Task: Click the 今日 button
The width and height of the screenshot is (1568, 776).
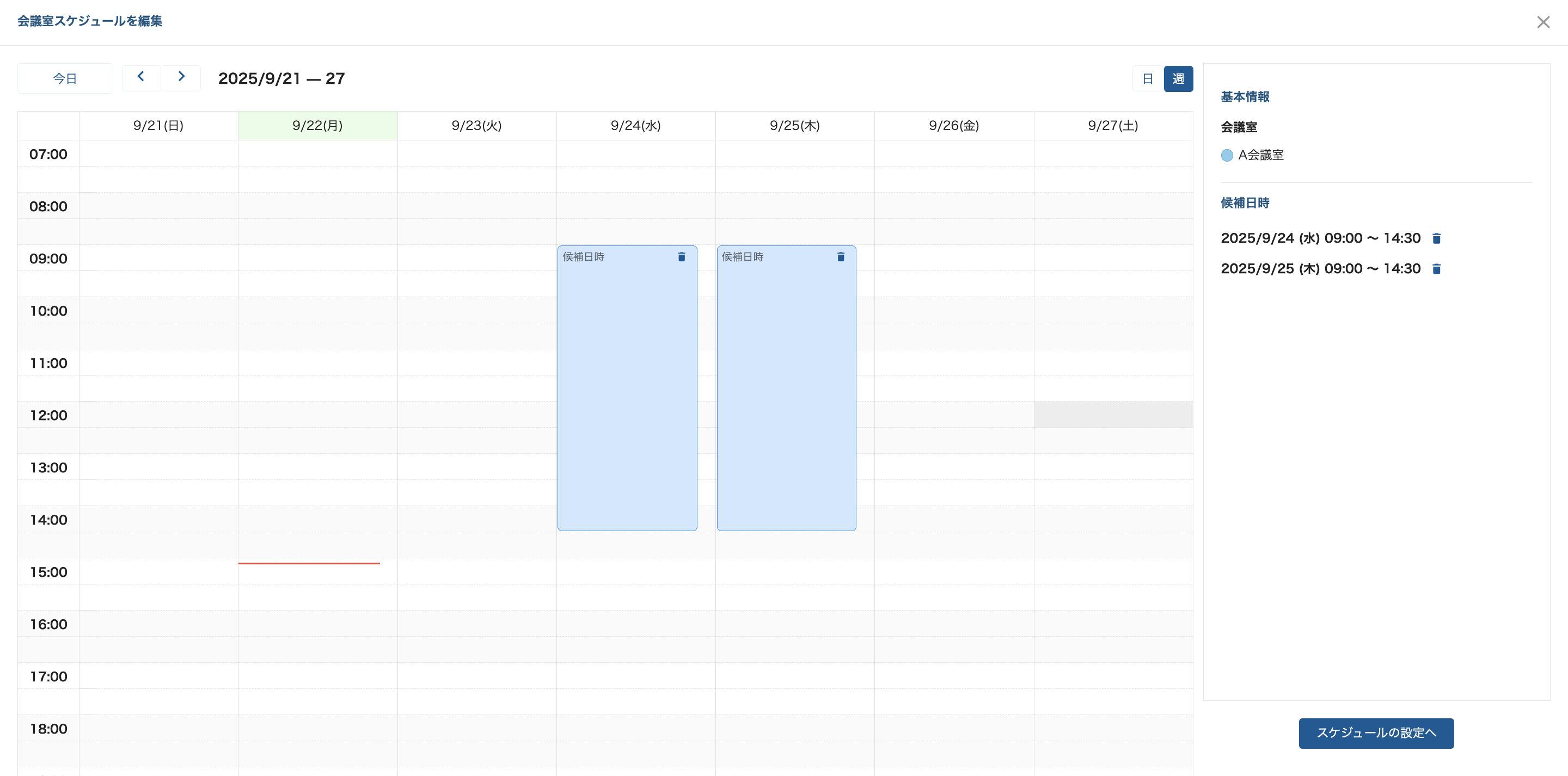Action: [65, 78]
